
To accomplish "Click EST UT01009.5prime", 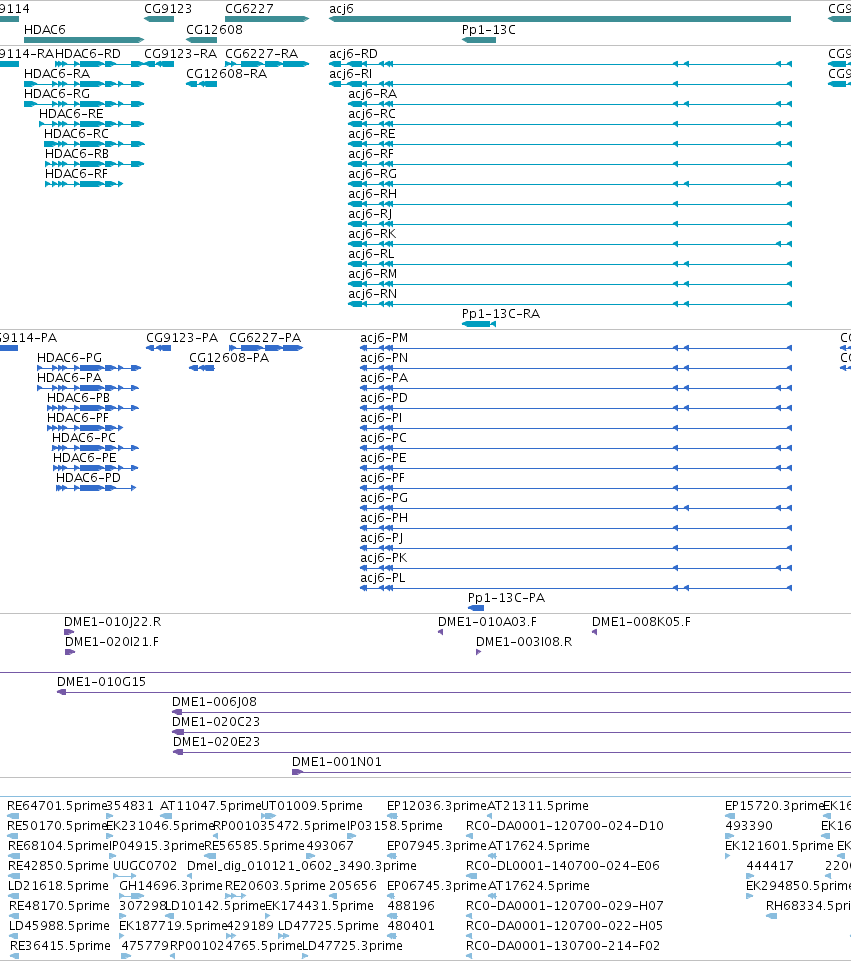I will [x=312, y=805].
